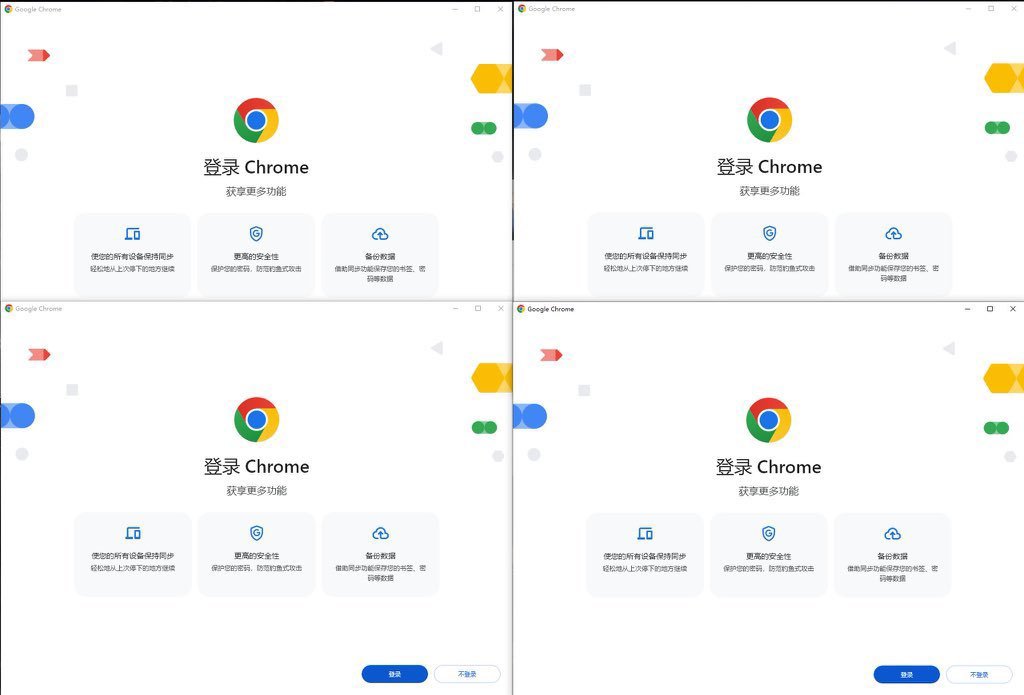Click the Chrome favicon in the bottom-right title bar
The image size is (1024, 695).
pyautogui.click(x=521, y=309)
